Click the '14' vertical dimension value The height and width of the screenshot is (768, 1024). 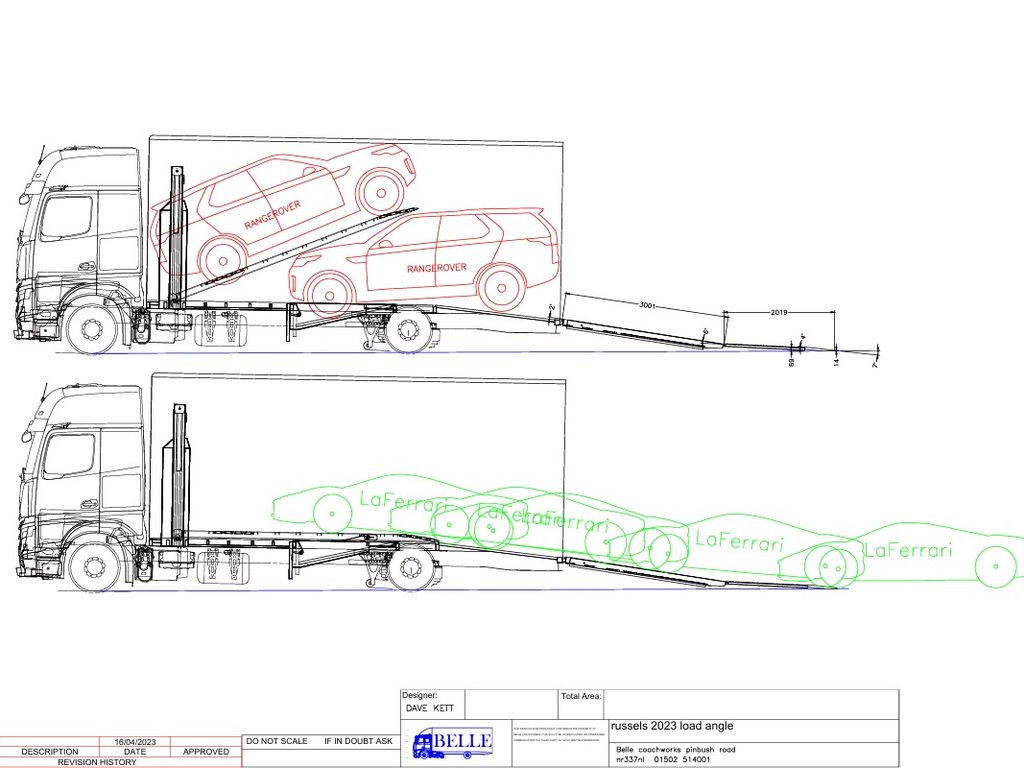836,361
